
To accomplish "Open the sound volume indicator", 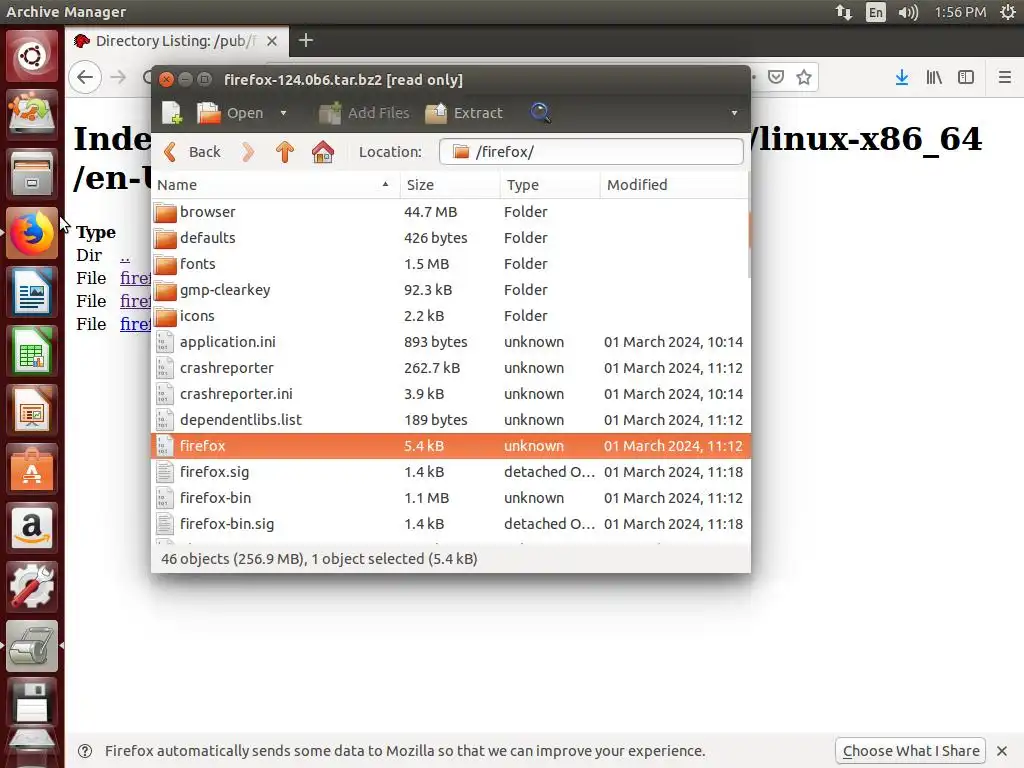I will (908, 12).
